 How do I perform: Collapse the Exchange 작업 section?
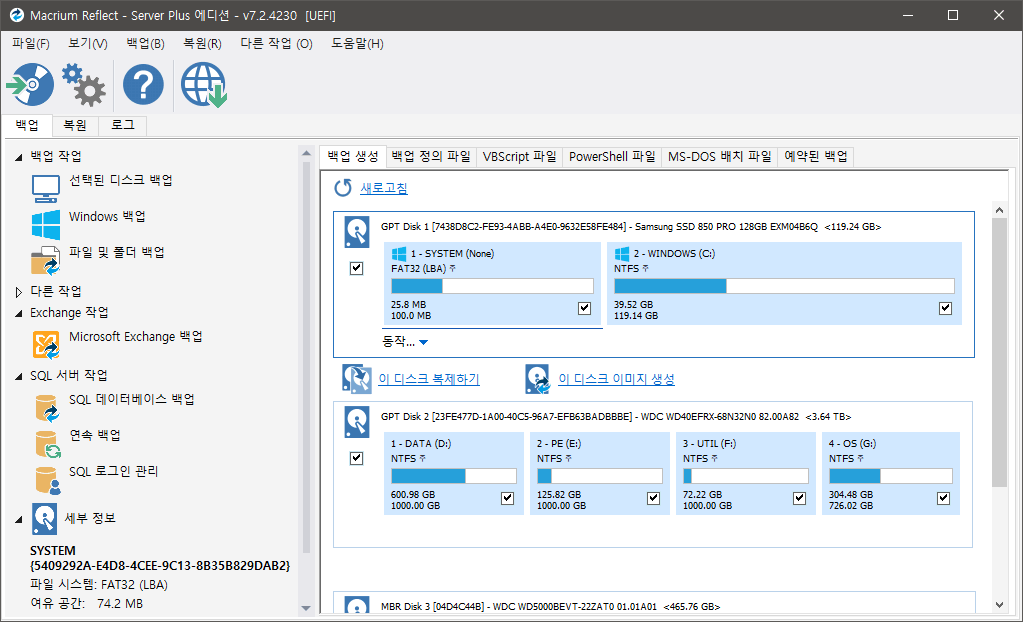click(18, 314)
